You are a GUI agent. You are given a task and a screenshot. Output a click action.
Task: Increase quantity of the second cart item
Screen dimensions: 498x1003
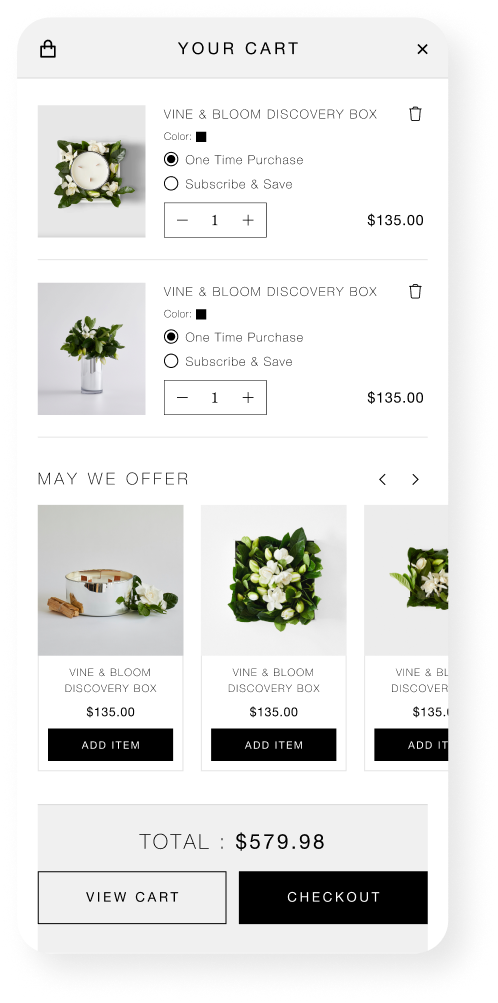pos(248,397)
